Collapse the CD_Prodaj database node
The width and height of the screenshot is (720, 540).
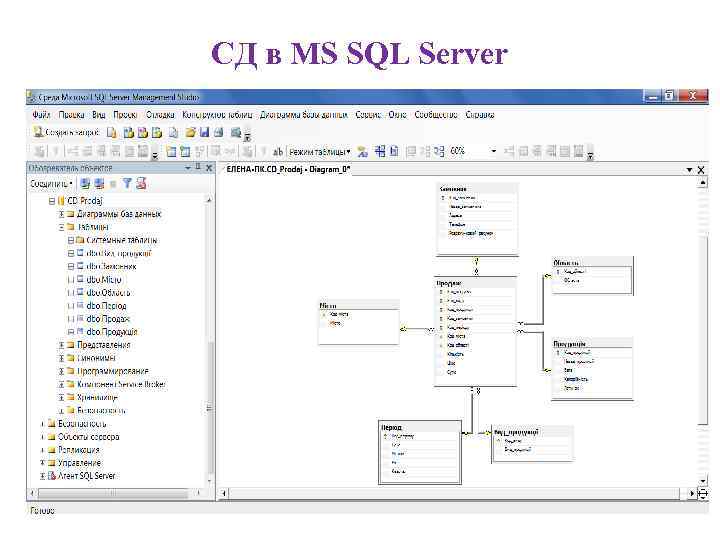(52, 201)
